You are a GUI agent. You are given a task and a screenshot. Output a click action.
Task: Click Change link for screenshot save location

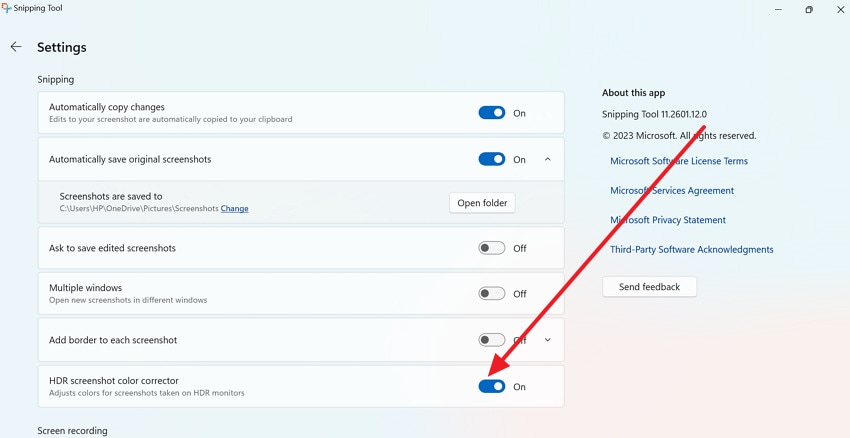[235, 208]
